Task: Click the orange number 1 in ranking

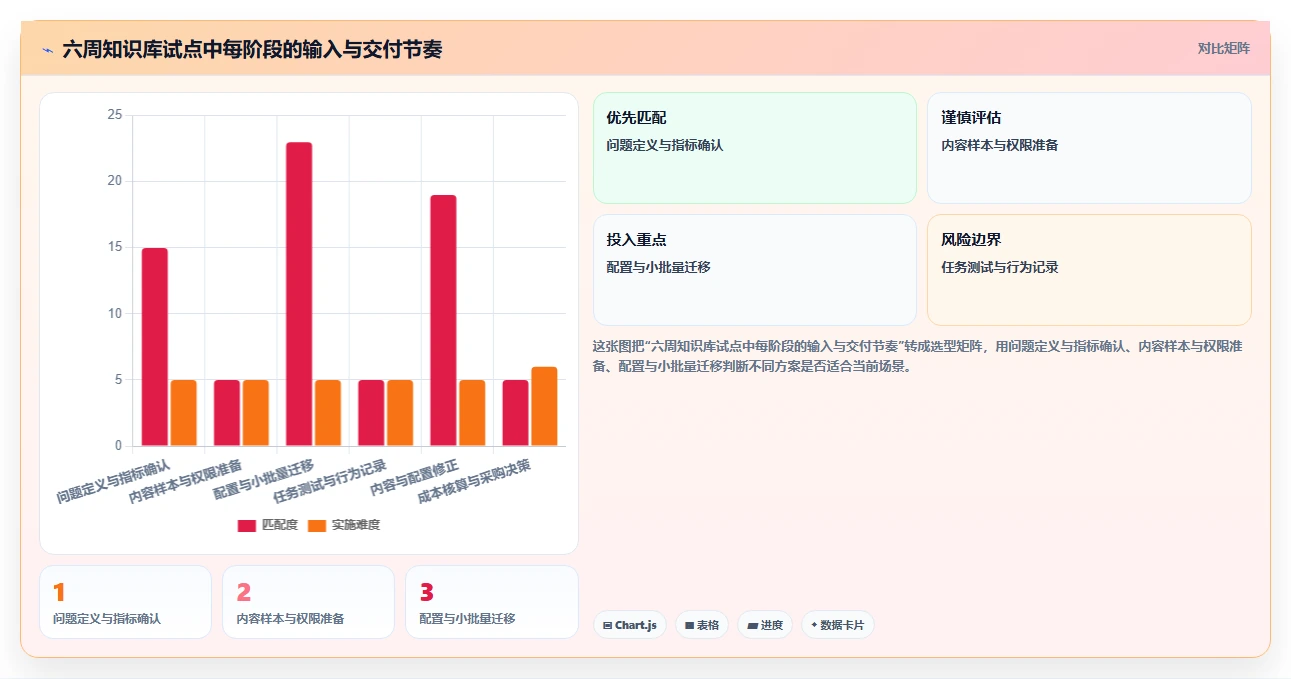Action: (58, 592)
